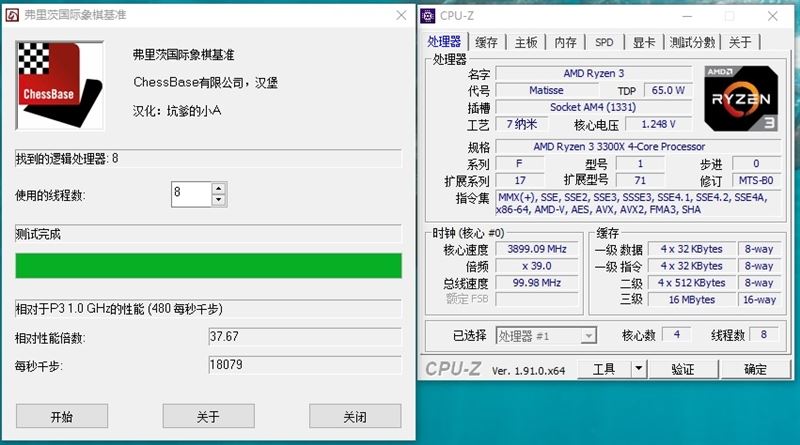The image size is (800, 445).
Task: Click the Matisse code name value
Action: coord(546,90)
